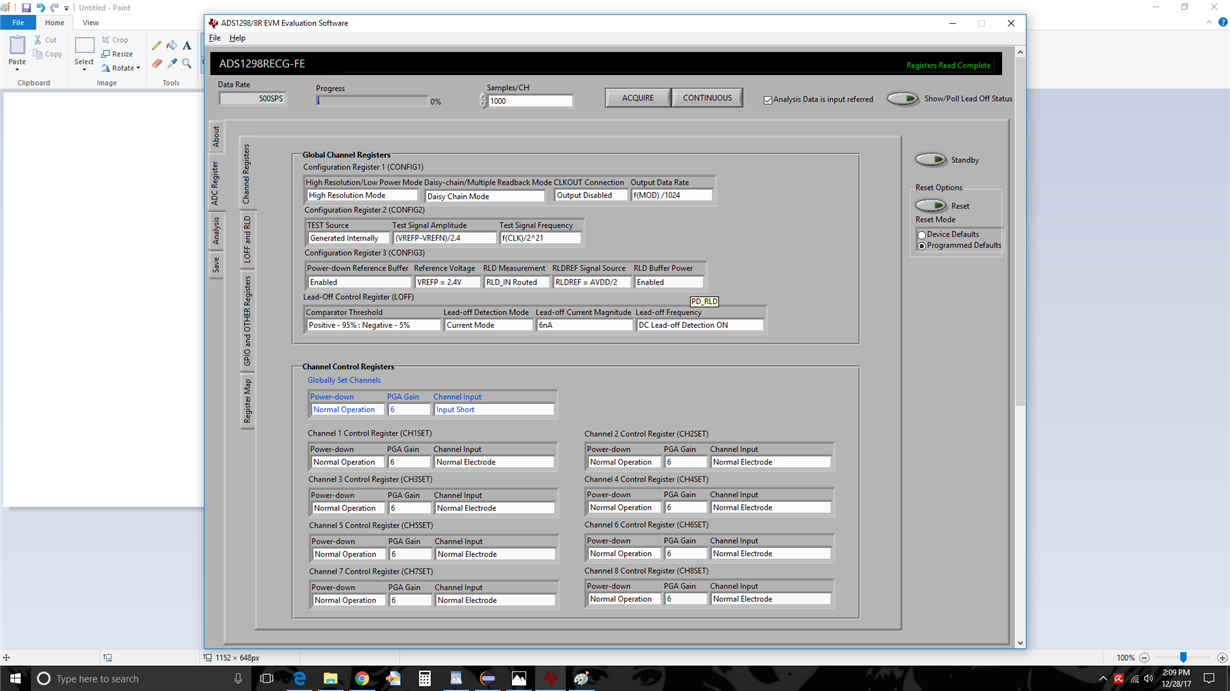
Task: Open the Calculator app from the taskbar
Action: 425,678
